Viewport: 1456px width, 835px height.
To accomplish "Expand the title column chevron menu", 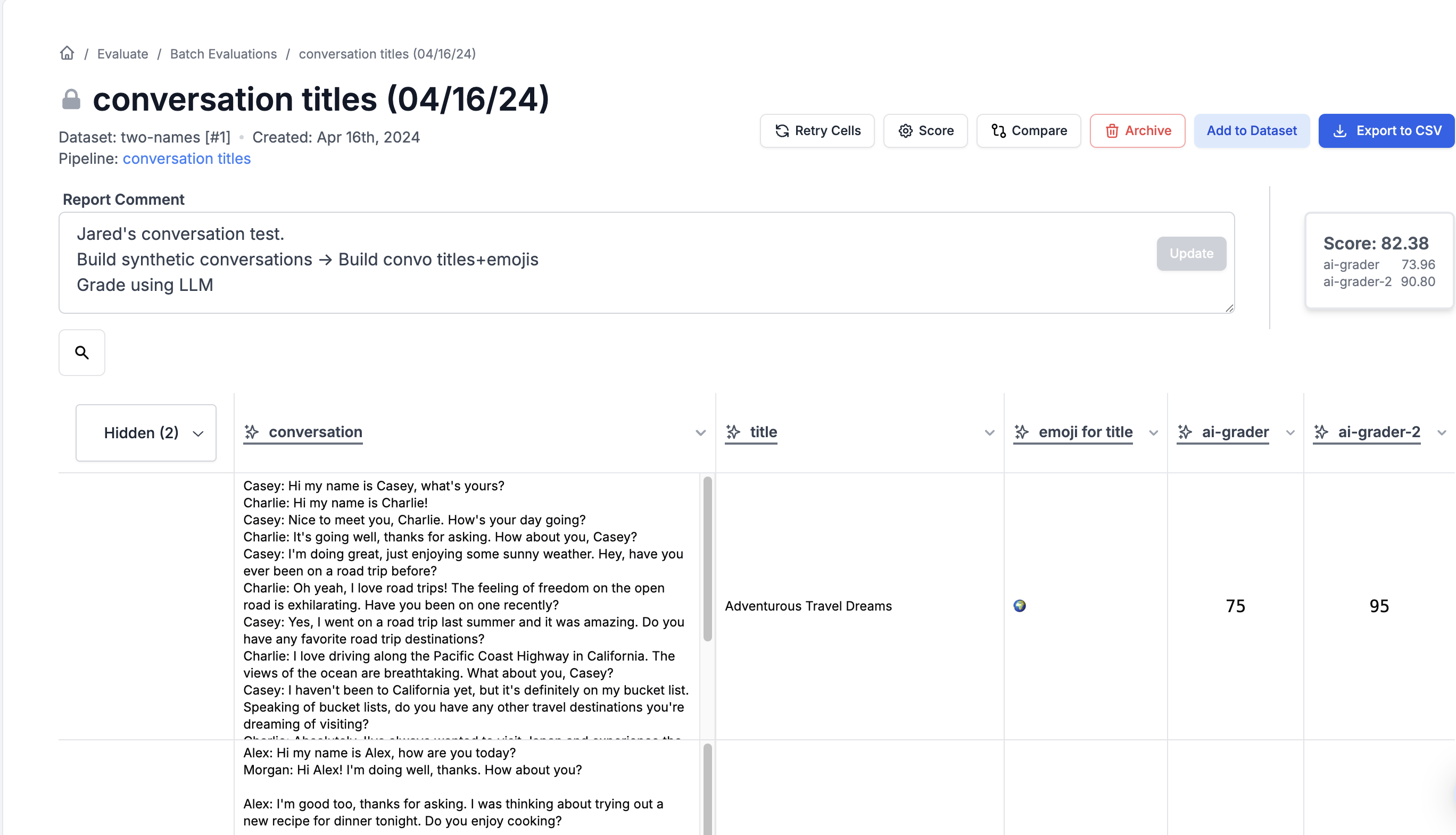I will (990, 432).
